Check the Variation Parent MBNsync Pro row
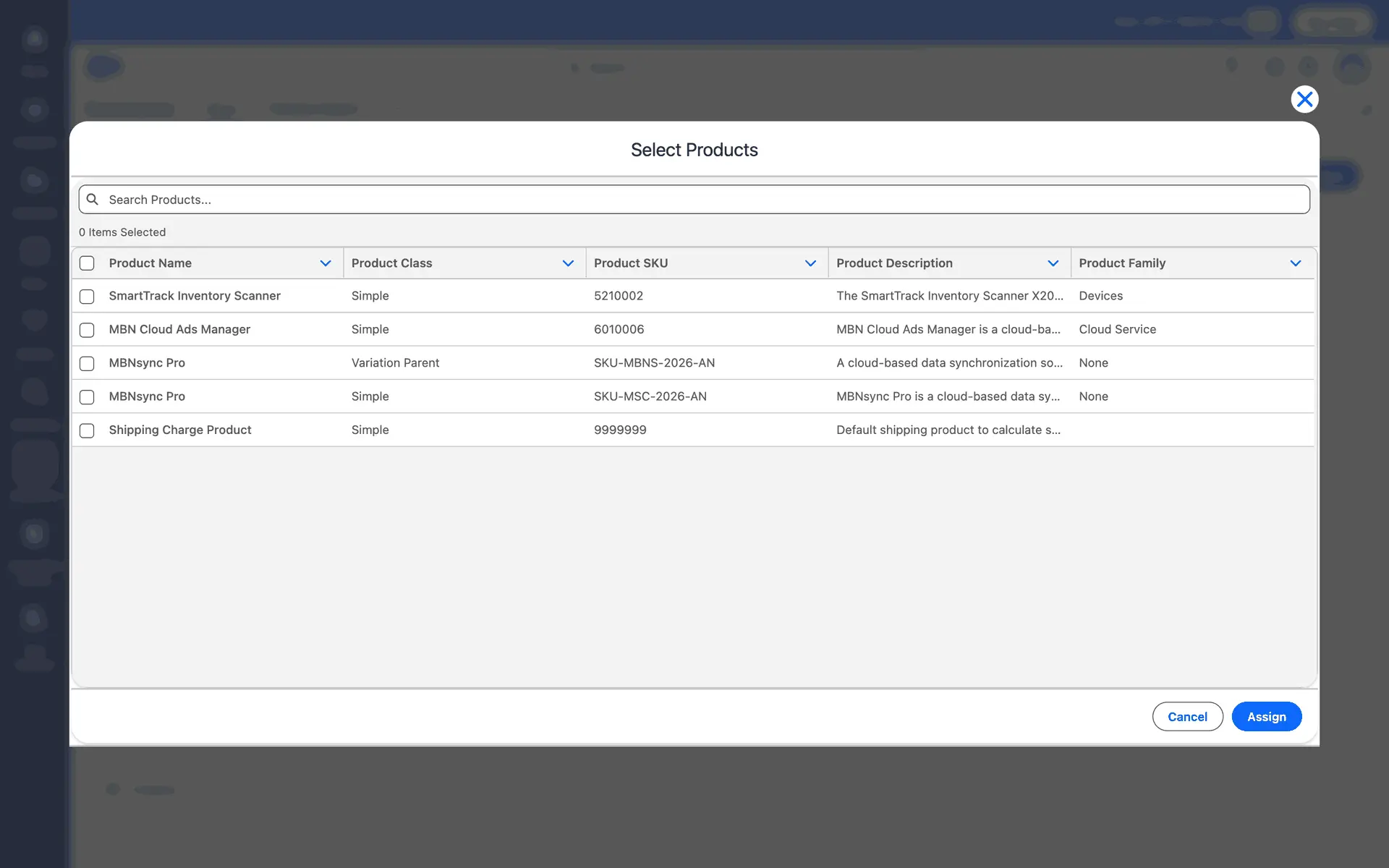Image resolution: width=1389 pixels, height=868 pixels. click(87, 363)
